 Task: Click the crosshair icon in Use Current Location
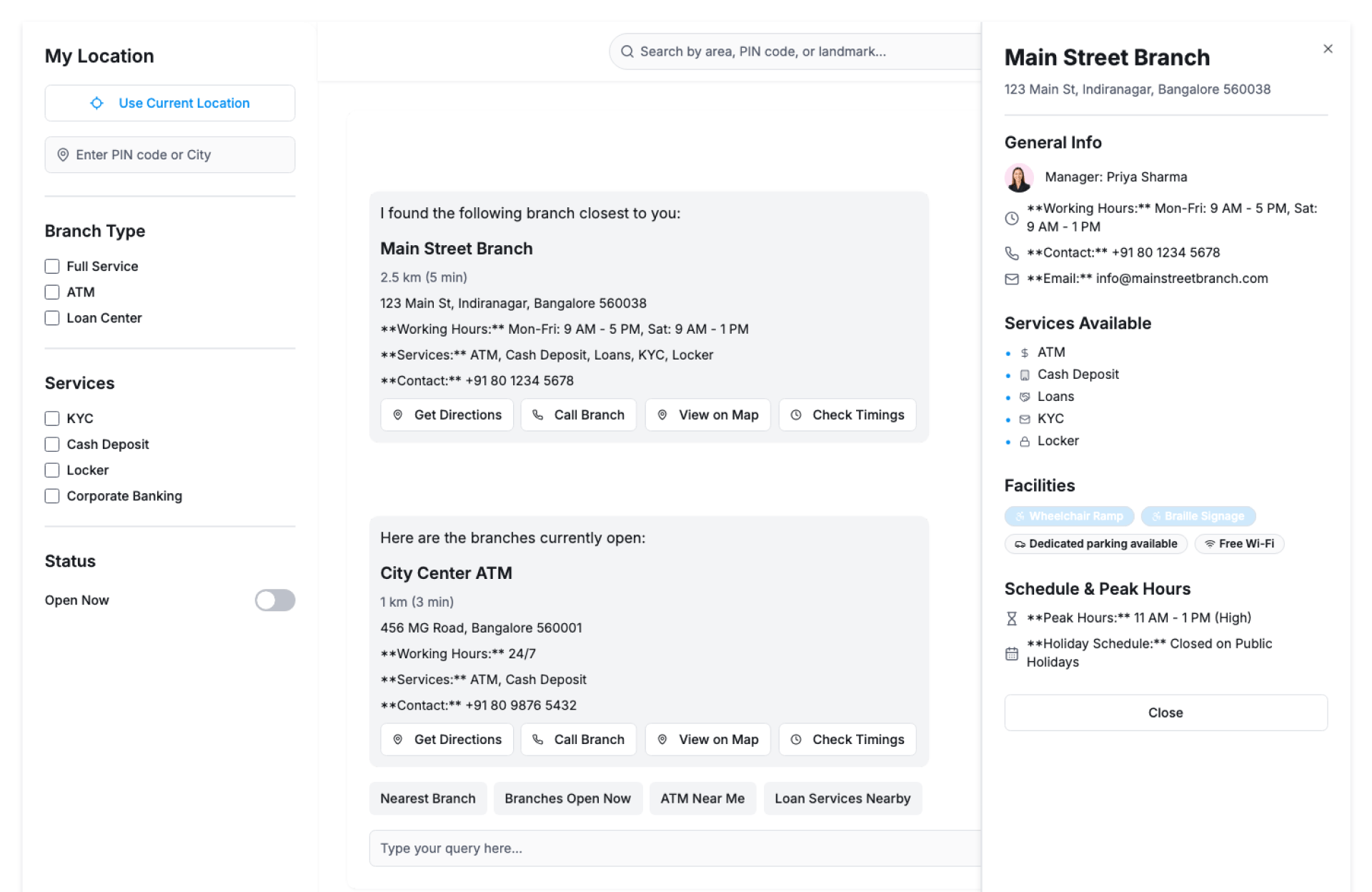pyautogui.click(x=96, y=103)
